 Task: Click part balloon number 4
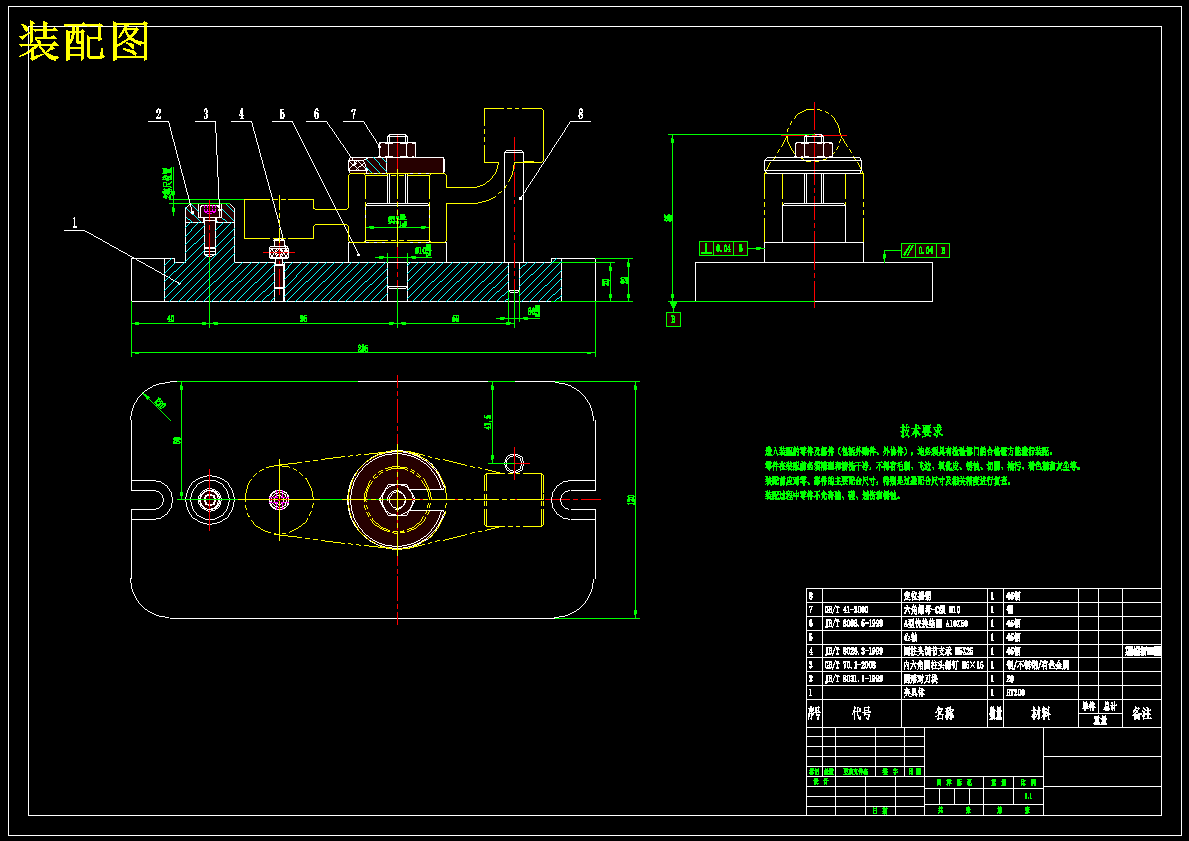coord(242,114)
